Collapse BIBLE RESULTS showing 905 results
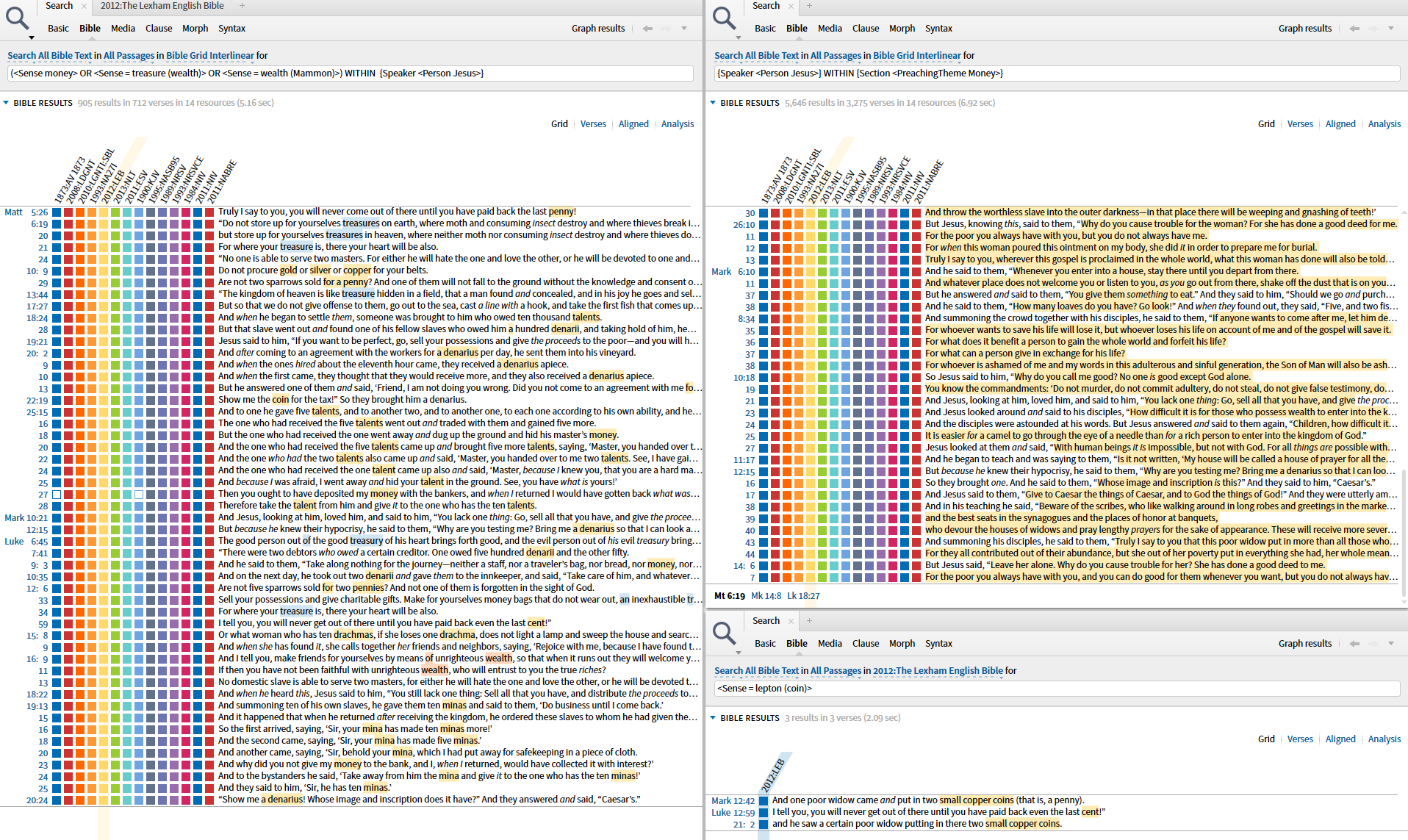 click(6, 103)
